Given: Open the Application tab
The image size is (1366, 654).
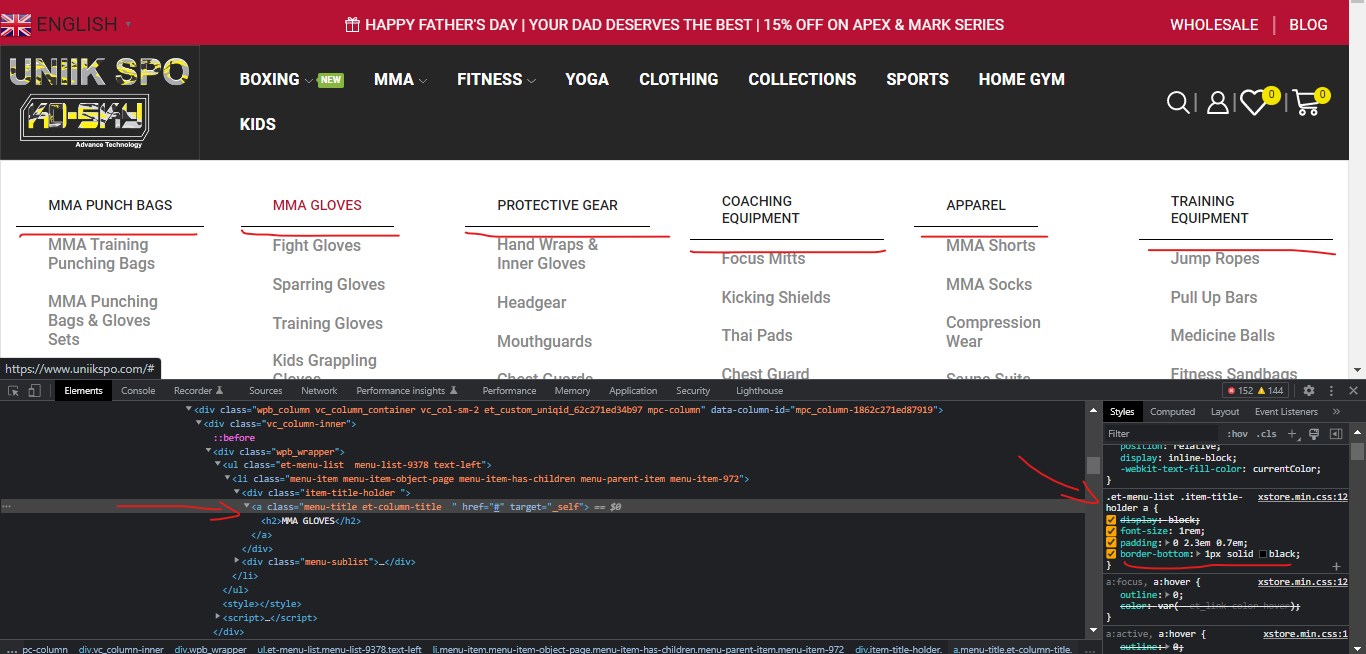Looking at the screenshot, I should click(x=633, y=390).
